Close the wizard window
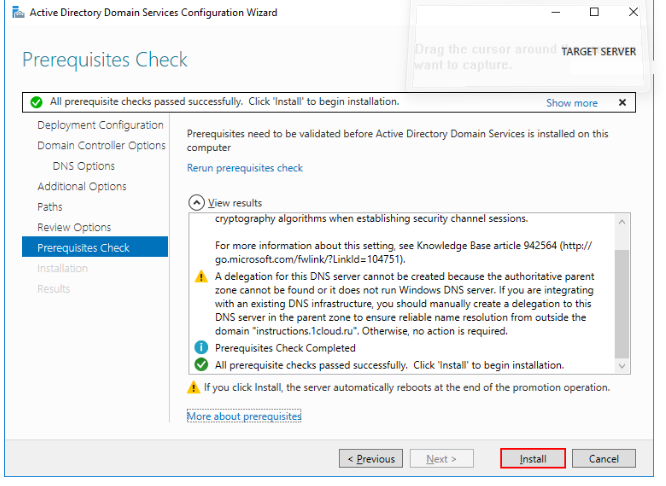The width and height of the screenshot is (666, 486). coord(633,12)
